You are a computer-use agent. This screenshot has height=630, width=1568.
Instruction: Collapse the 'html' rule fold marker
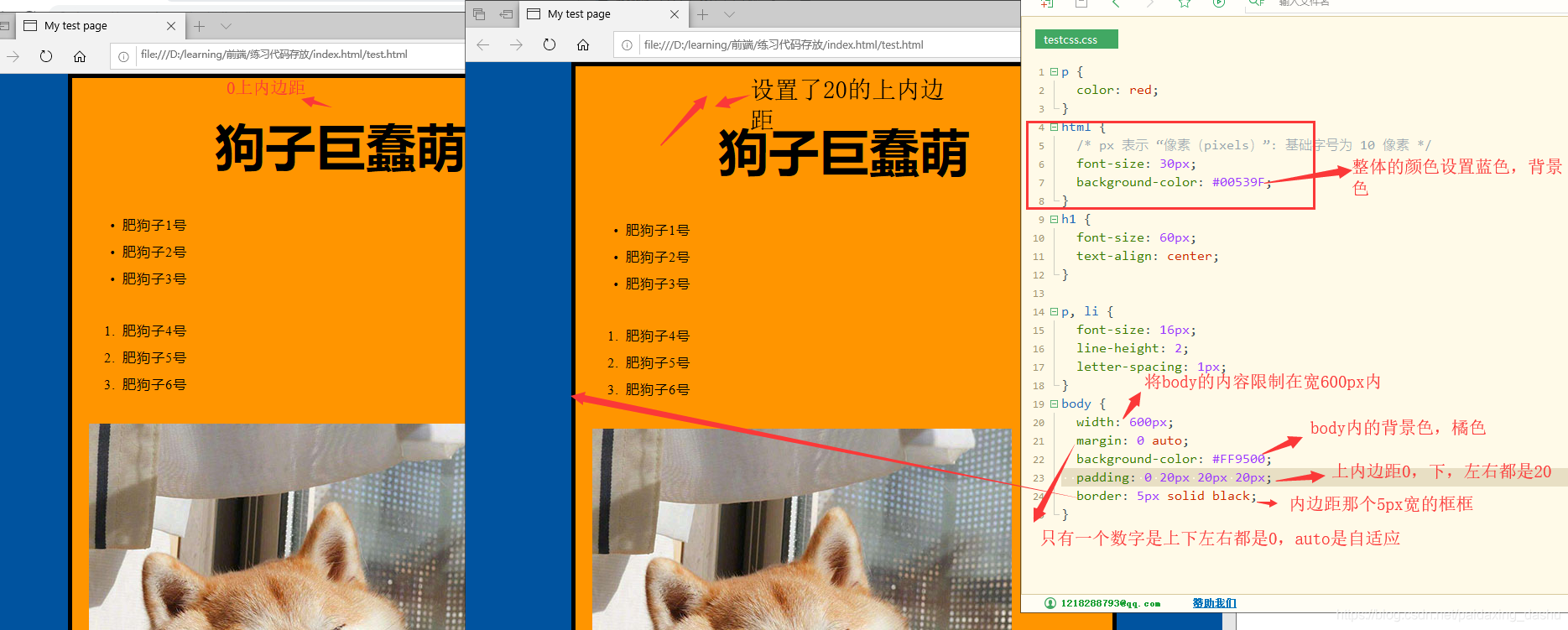pos(1054,128)
